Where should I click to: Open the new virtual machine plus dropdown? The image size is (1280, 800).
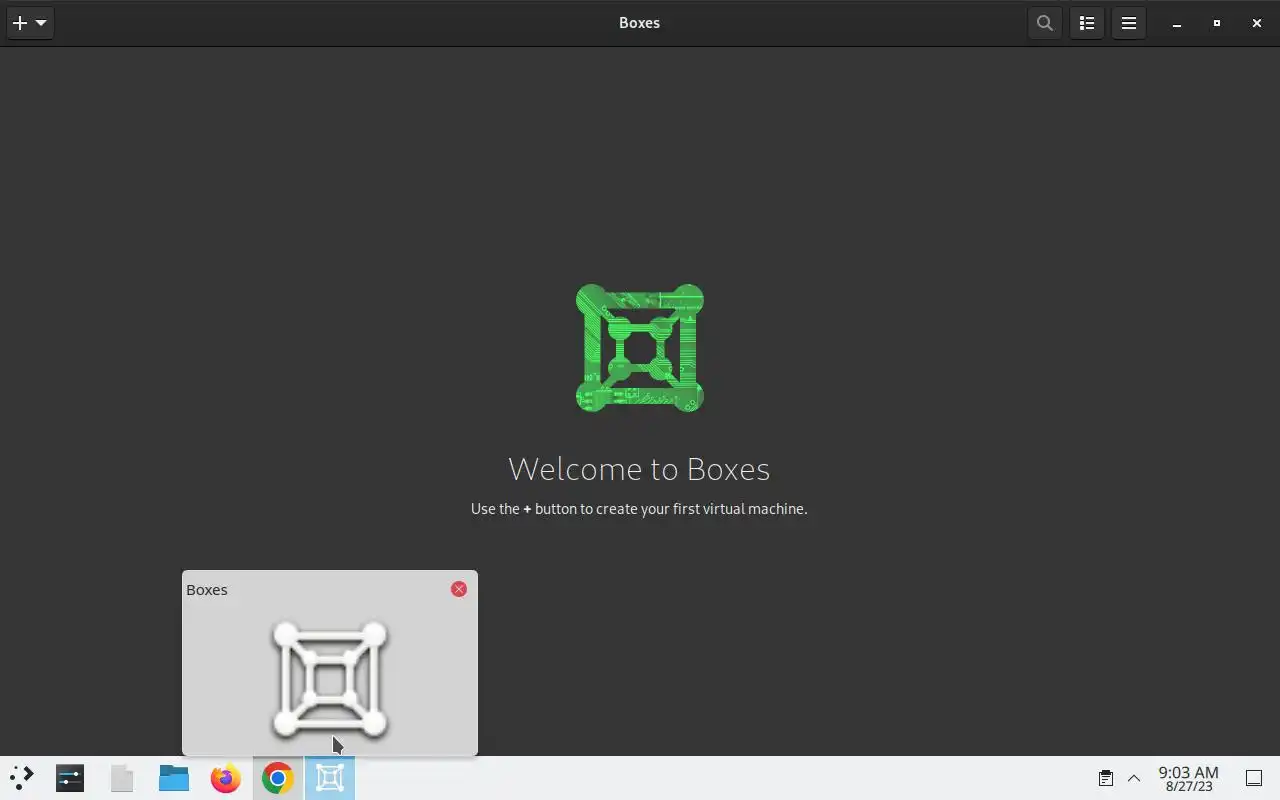[30, 23]
